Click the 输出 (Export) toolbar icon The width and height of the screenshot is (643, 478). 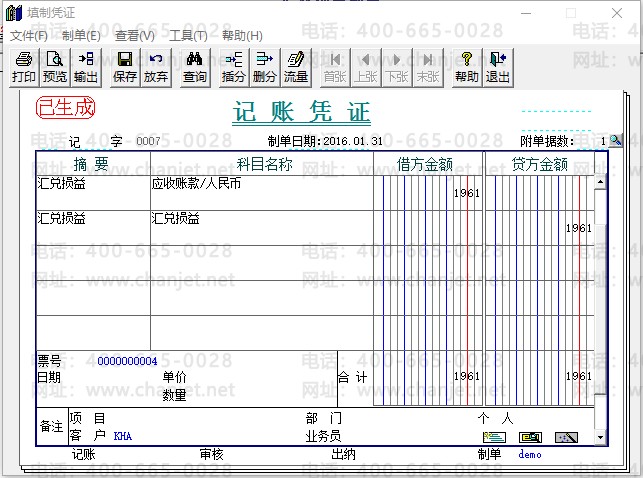pyautogui.click(x=86, y=67)
